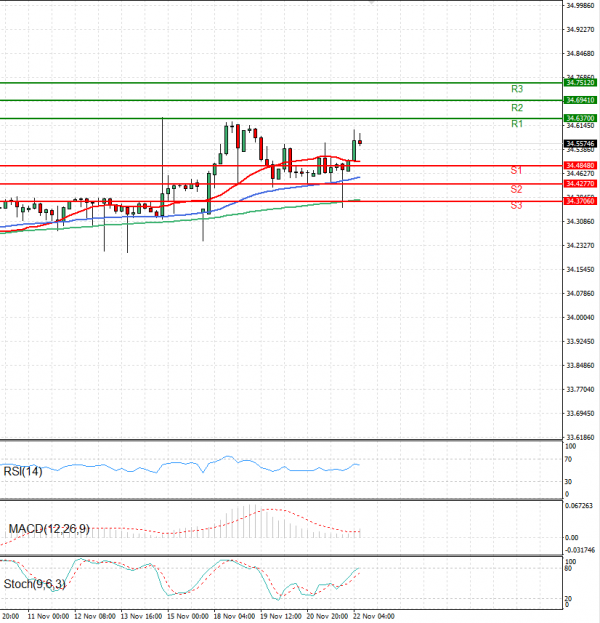Click the MACD(12,26,9) indicator label
This screenshot has height=623, width=600.
tap(49, 529)
